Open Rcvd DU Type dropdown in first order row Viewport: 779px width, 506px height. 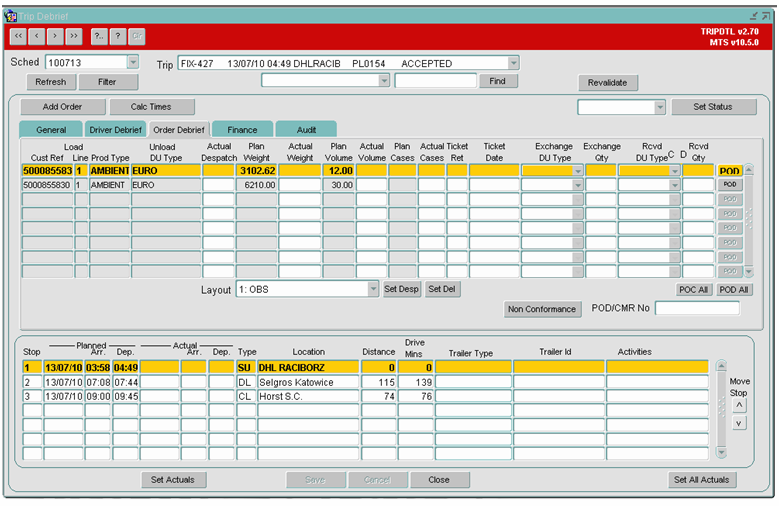[674, 171]
